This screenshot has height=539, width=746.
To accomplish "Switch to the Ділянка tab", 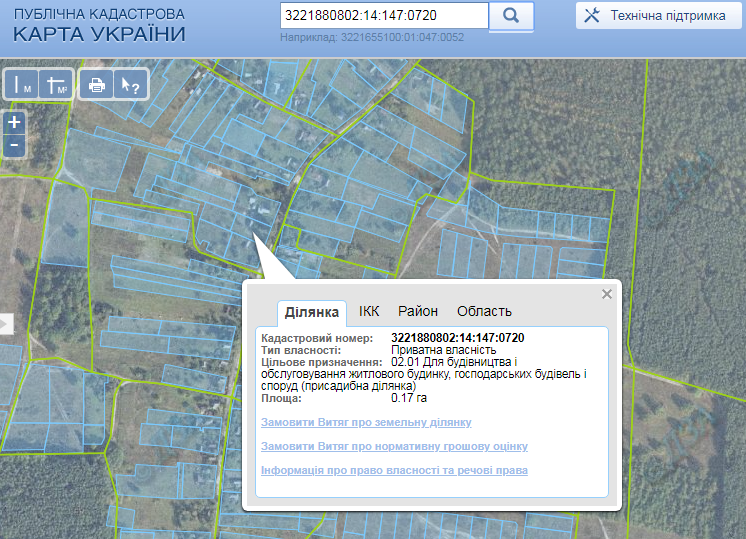I will click(x=312, y=312).
